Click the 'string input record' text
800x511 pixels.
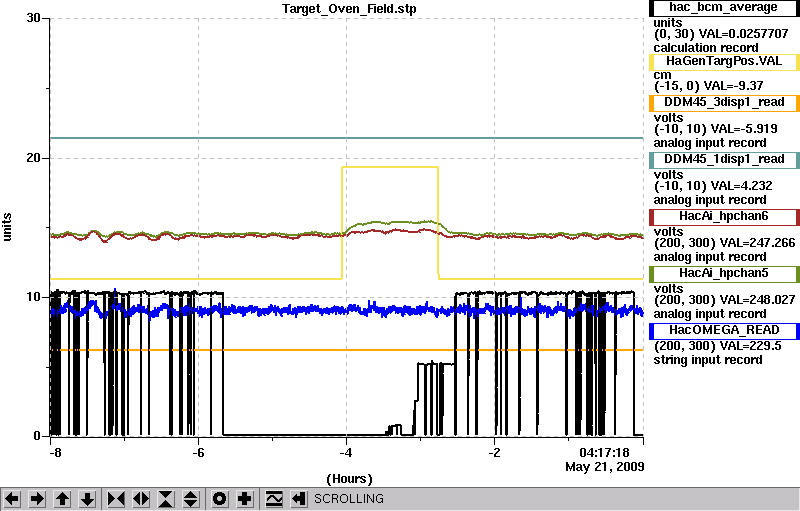tap(708, 360)
